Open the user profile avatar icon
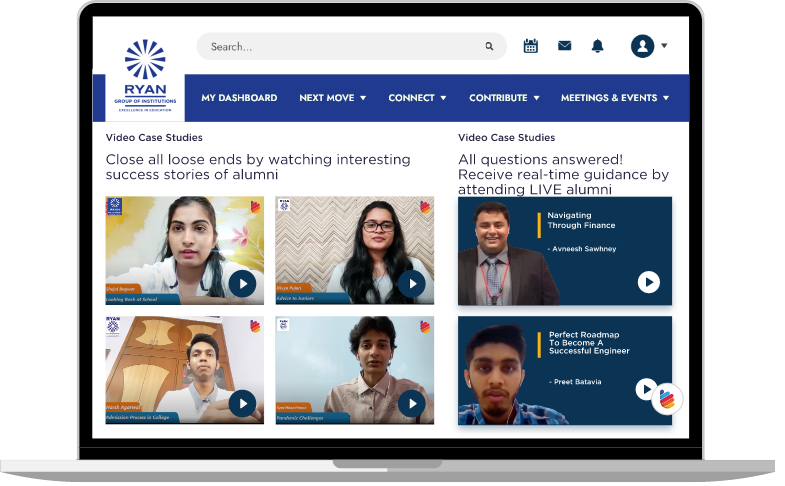Screen dimensions: 785x486 [x=642, y=46]
